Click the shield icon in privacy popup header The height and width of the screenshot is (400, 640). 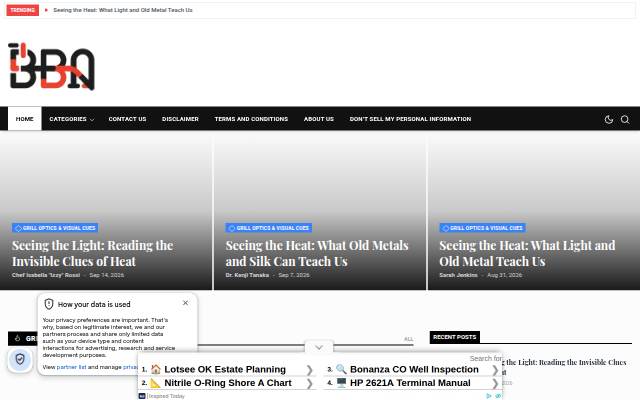point(49,304)
